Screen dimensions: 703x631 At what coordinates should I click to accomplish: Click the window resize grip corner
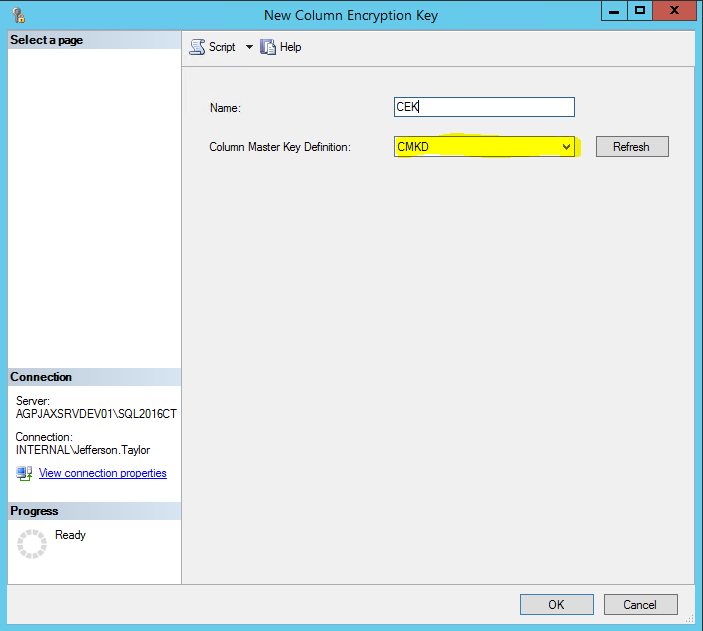click(690, 619)
